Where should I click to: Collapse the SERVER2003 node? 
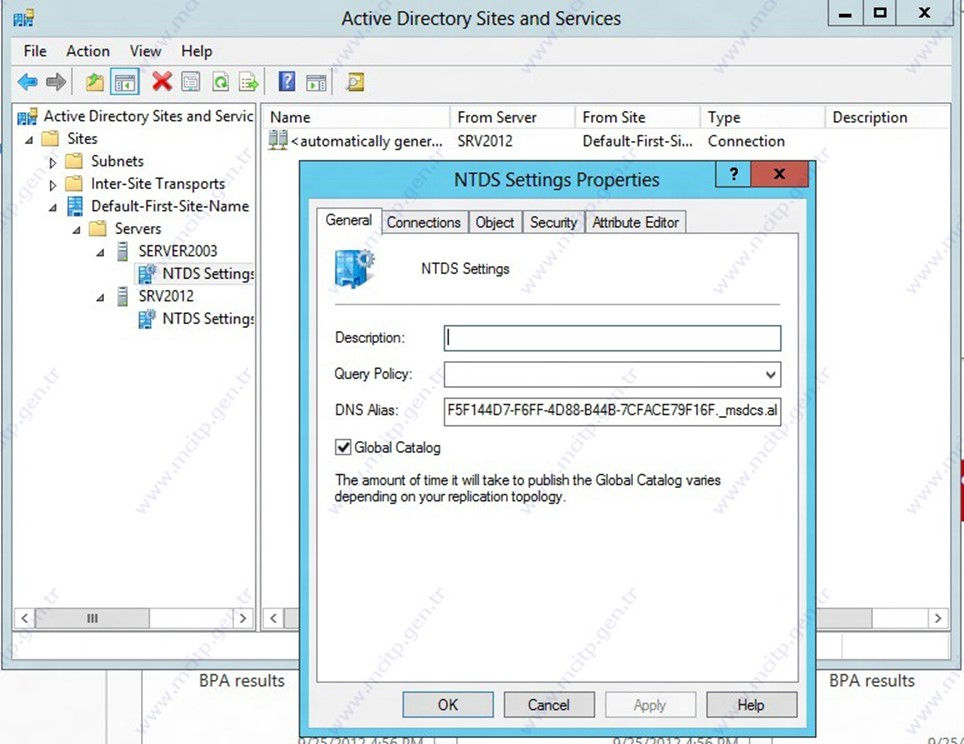tap(100, 253)
